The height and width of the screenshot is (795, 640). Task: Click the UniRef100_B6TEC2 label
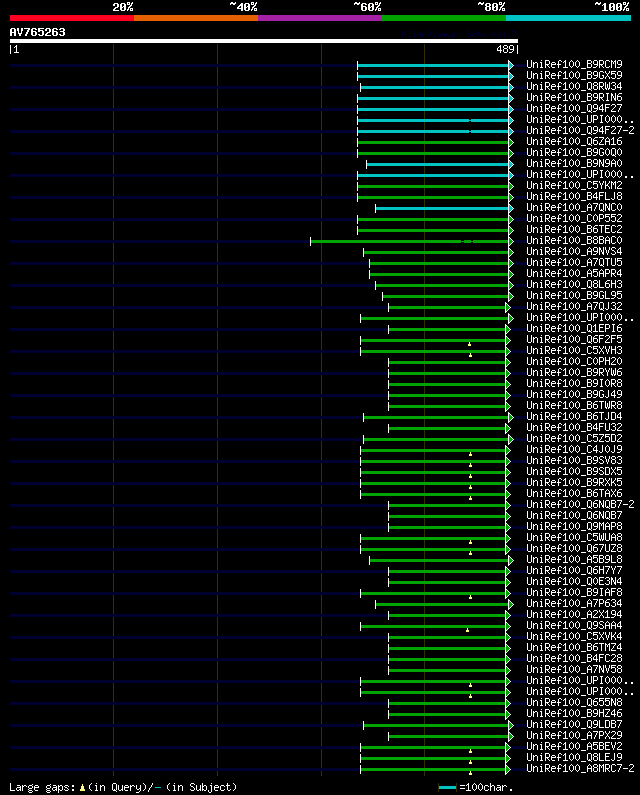pyautogui.click(x=574, y=230)
